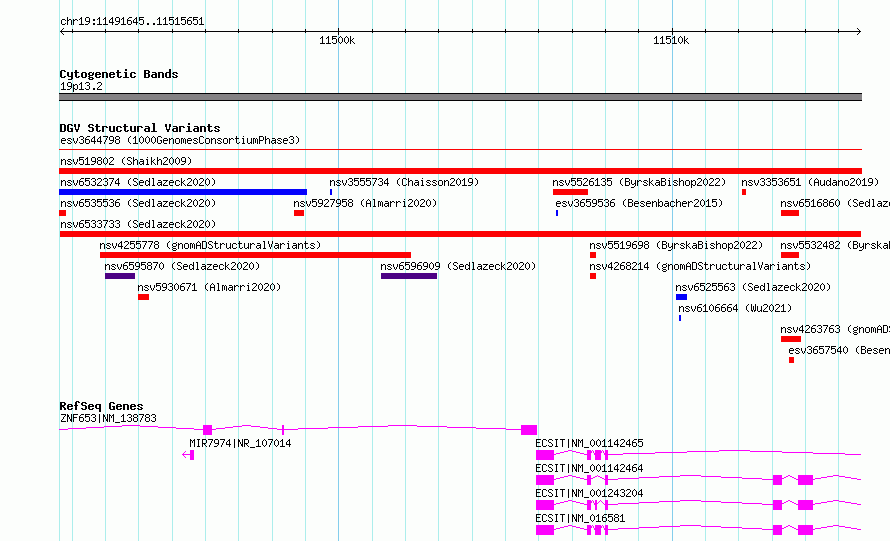Click the 11500k ruler position label
Screen dimensions: 890x541
pos(337,40)
